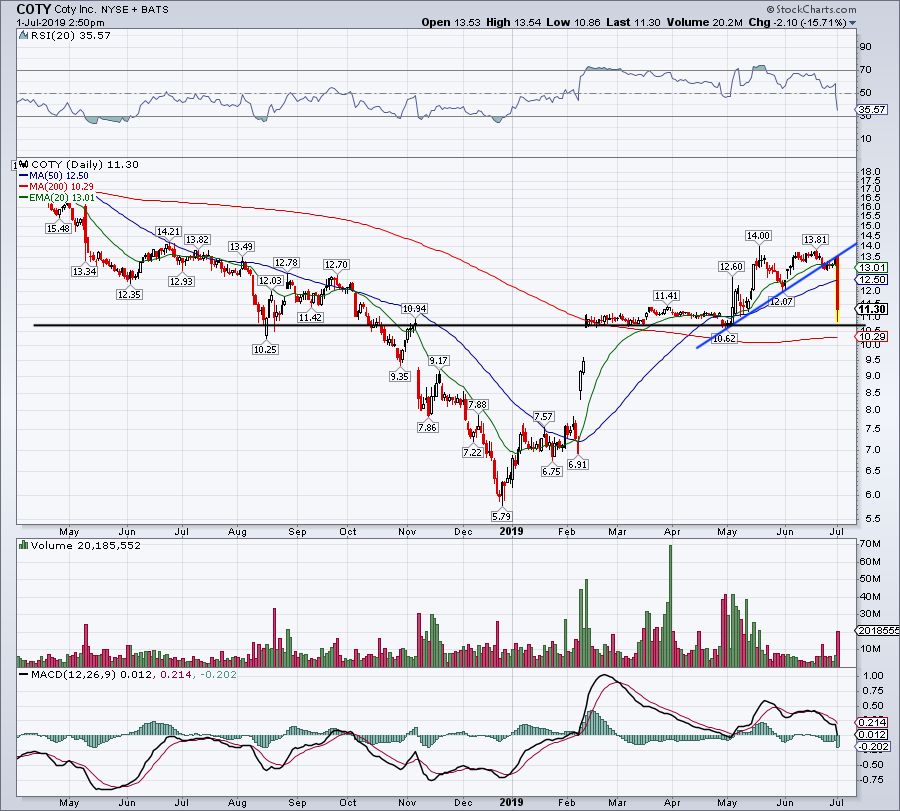Screen dimensions: 900x811
Task: Select the Low 10.86 header value
Action: pyautogui.click(x=573, y=22)
